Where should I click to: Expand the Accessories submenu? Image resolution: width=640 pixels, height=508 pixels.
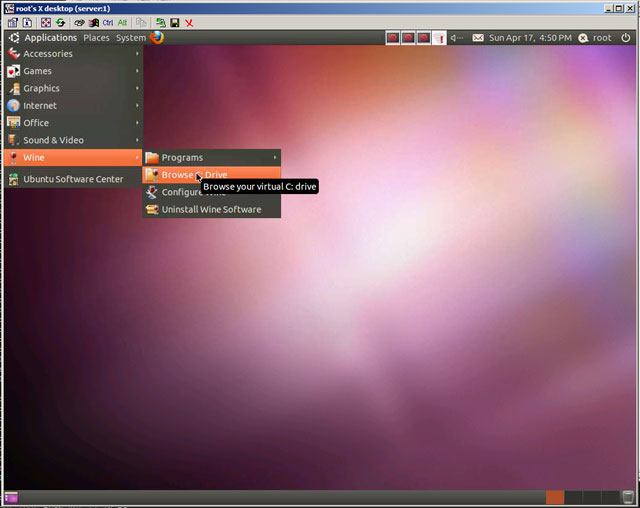click(73, 54)
